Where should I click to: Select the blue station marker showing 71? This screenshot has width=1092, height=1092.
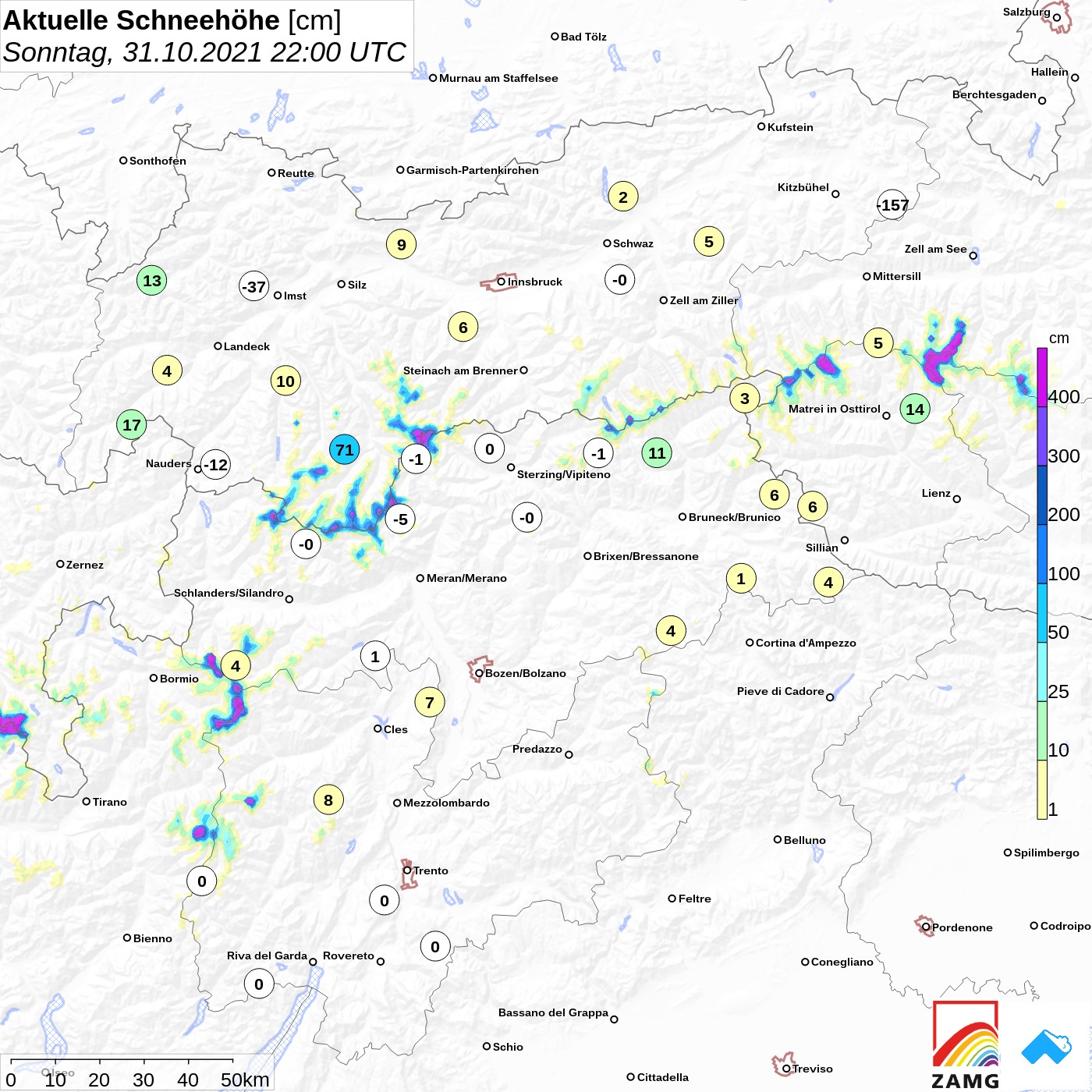click(344, 449)
